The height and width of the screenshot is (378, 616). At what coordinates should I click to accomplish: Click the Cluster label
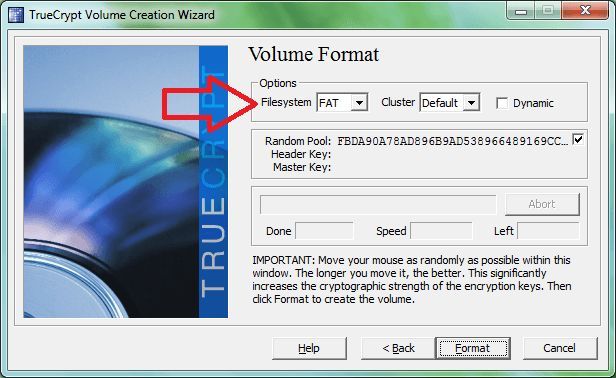[x=398, y=102]
